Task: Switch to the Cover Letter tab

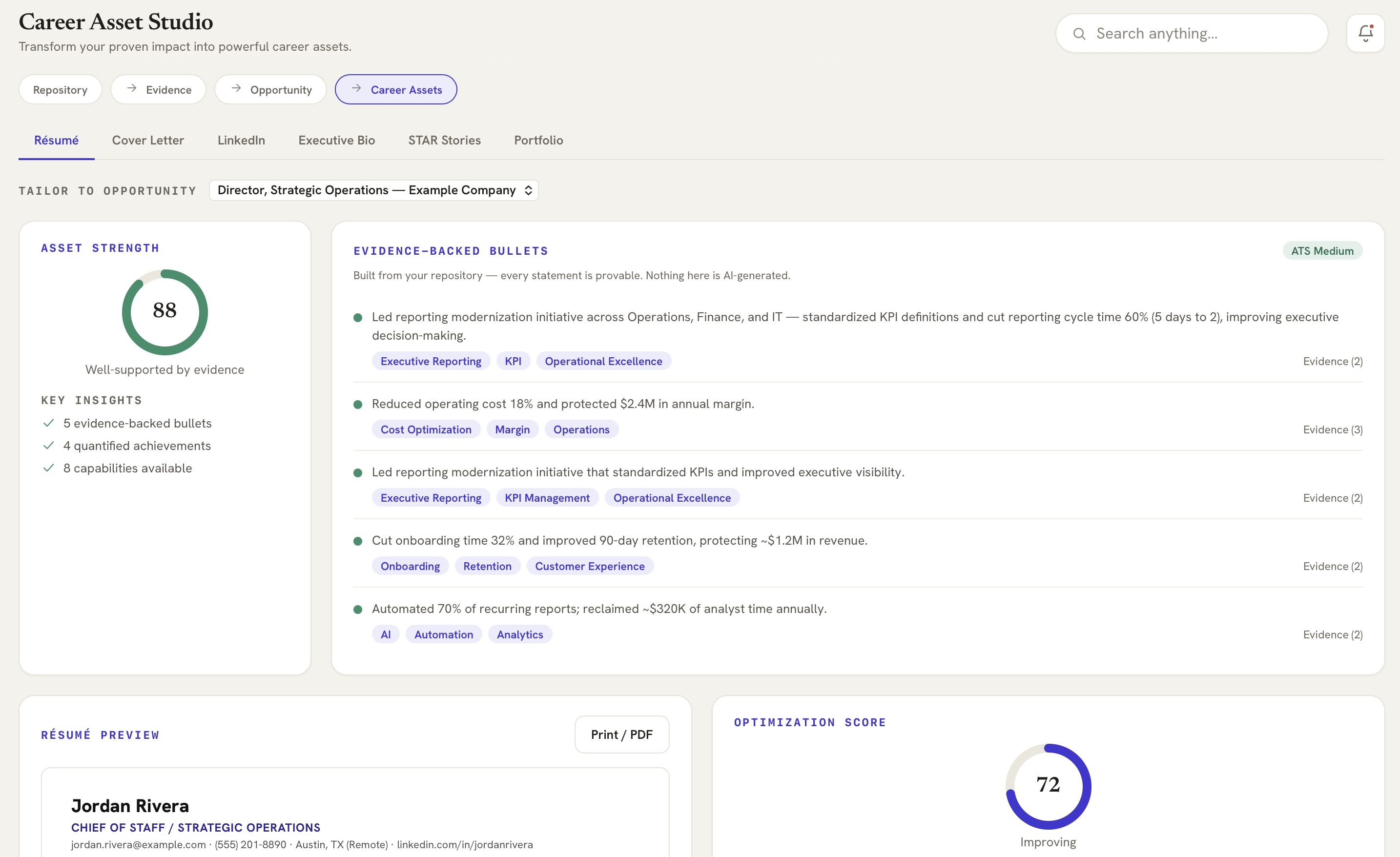Action: pyautogui.click(x=148, y=140)
